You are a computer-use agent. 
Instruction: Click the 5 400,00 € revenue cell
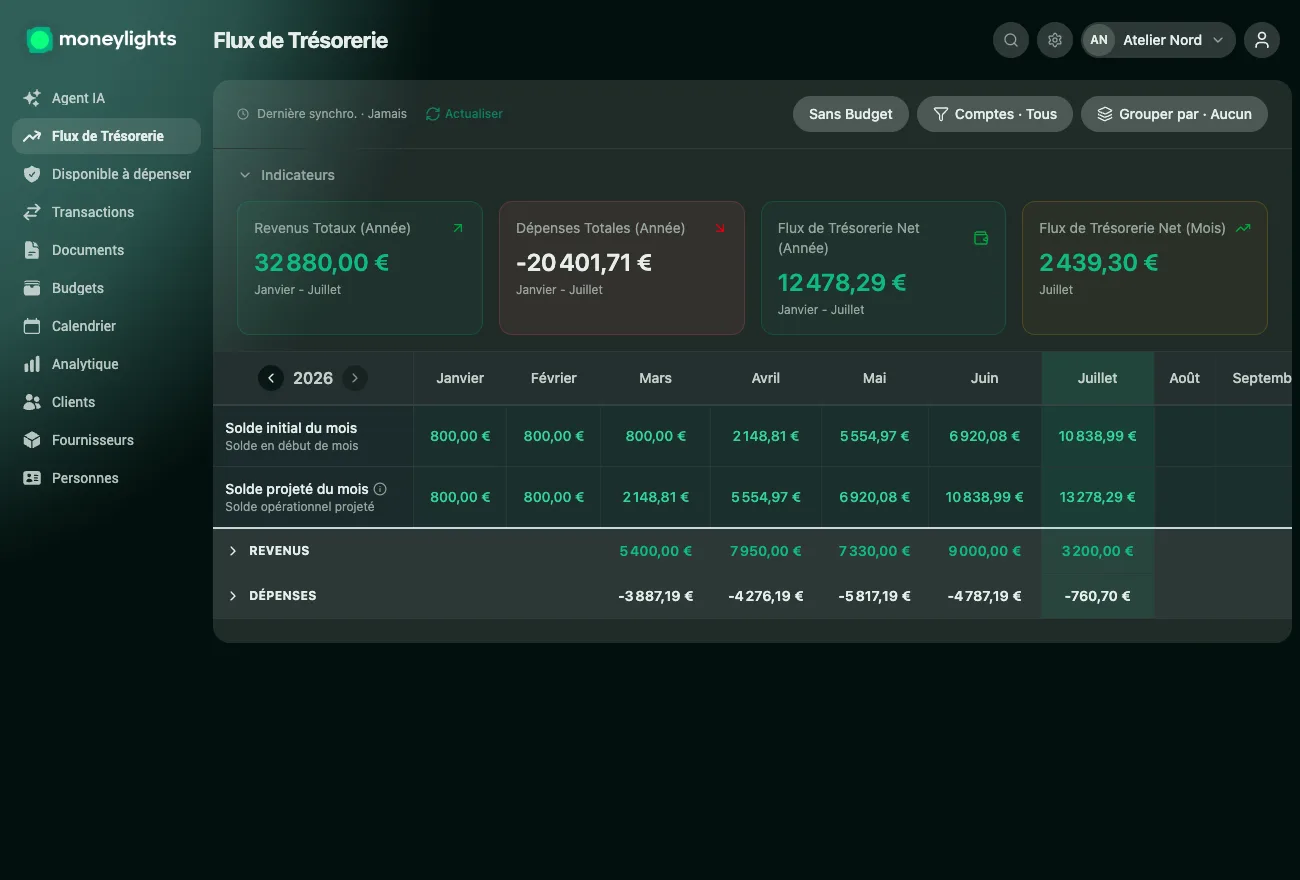[x=656, y=551]
